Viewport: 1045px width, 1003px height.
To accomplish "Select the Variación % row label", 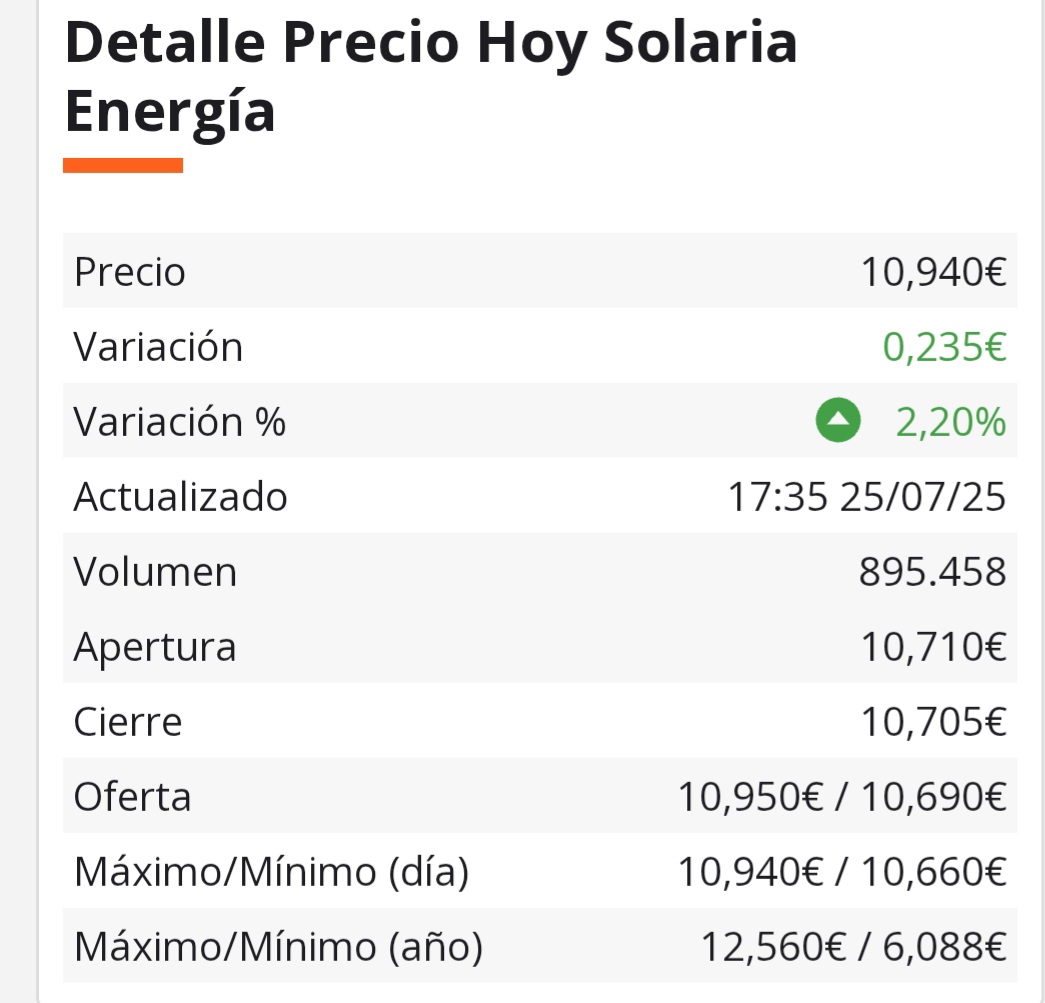I will [x=179, y=422].
